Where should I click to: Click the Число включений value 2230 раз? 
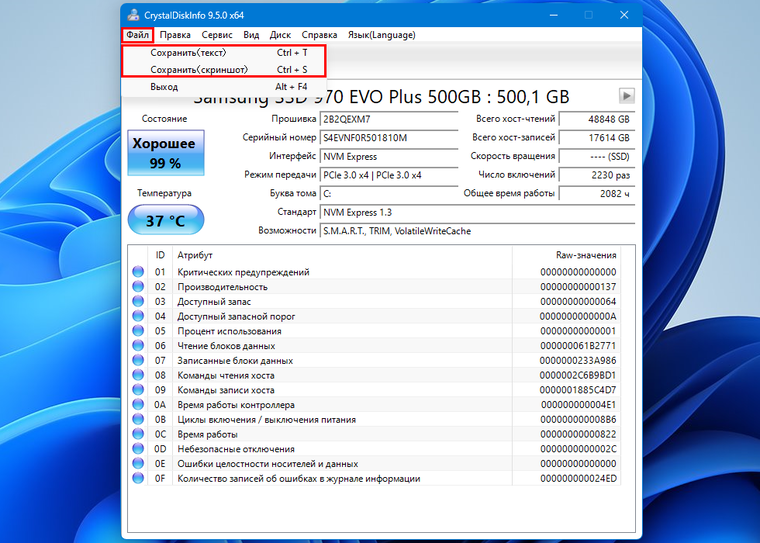click(597, 175)
